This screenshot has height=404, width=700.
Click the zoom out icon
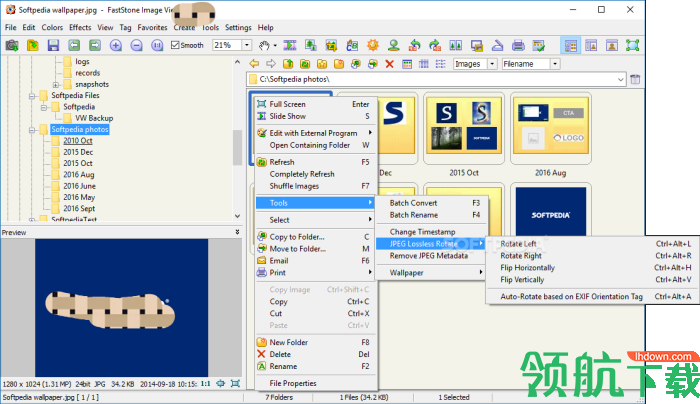click(x=137, y=45)
